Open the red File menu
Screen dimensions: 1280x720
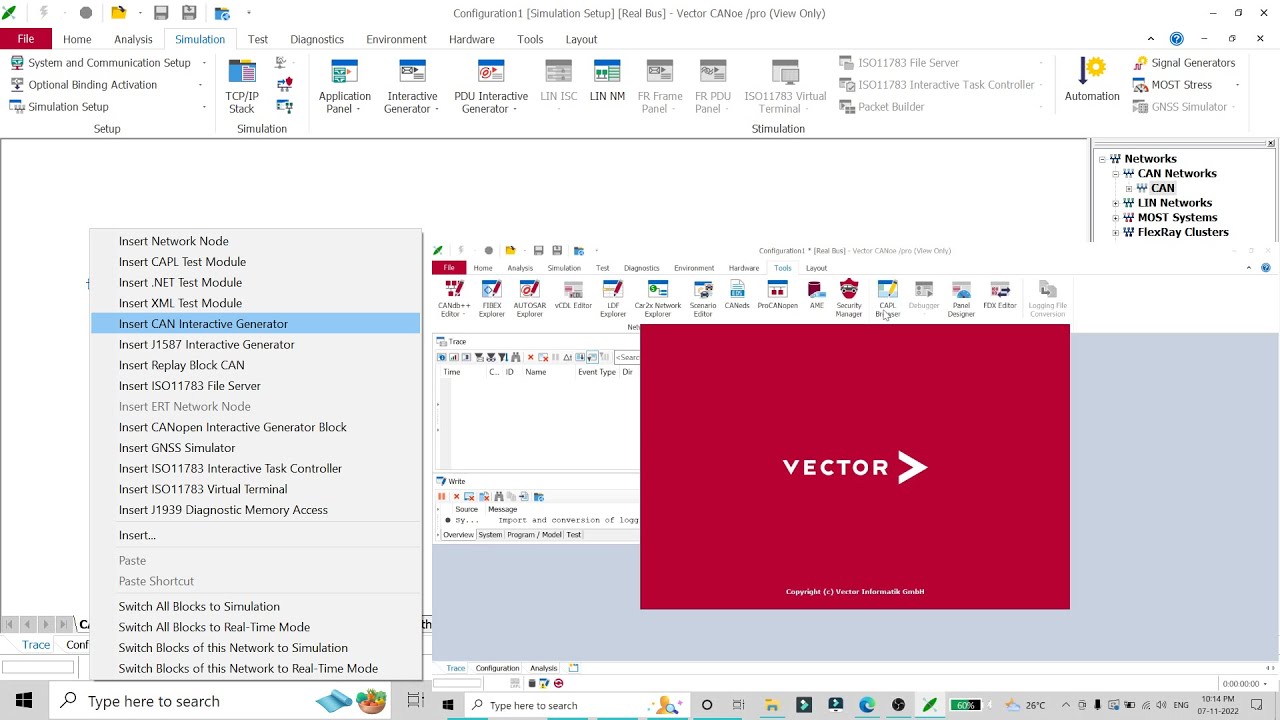[x=26, y=39]
